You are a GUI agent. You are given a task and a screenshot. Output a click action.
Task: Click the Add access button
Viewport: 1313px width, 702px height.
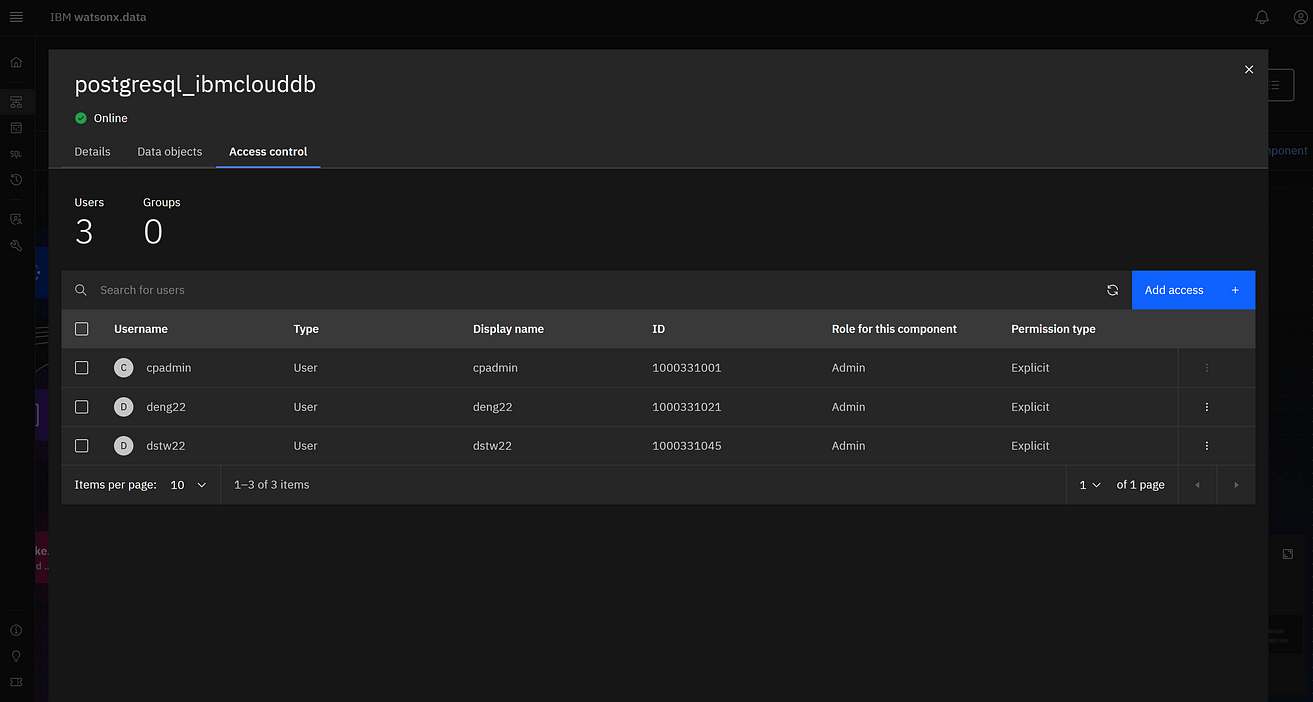(x=1193, y=290)
